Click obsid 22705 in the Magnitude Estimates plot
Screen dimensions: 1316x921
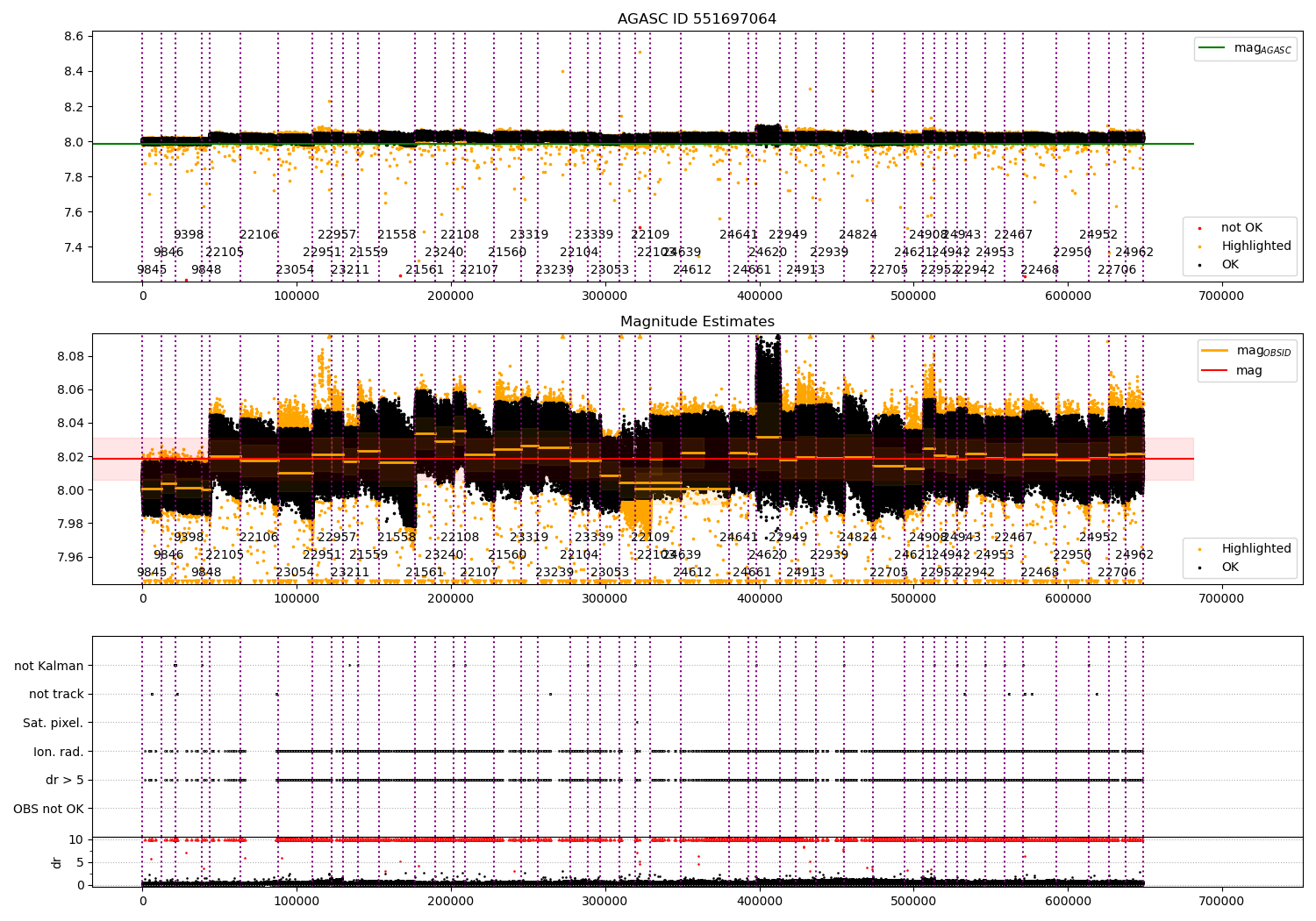[x=889, y=573]
